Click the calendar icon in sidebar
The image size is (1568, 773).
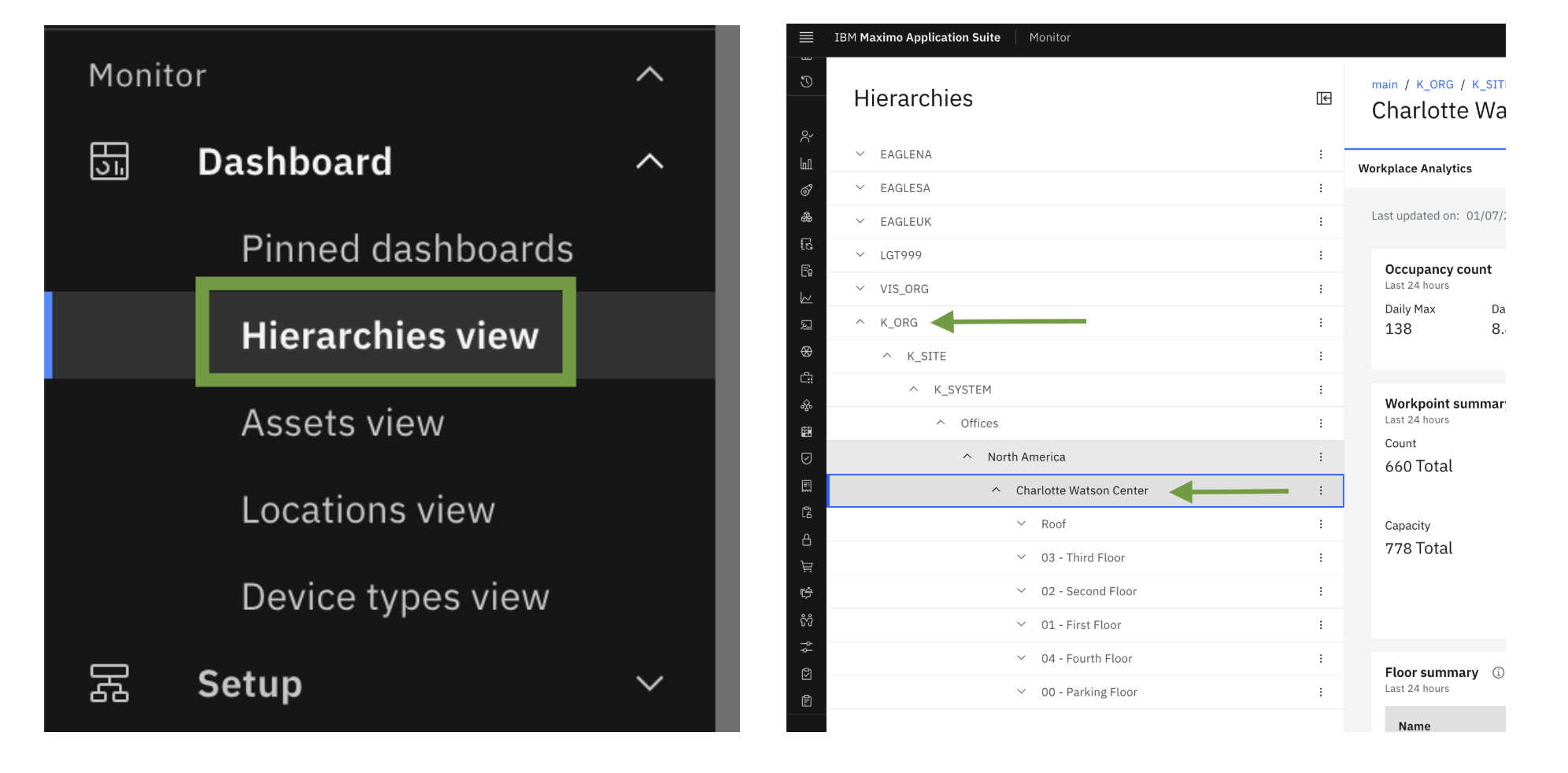pyautogui.click(x=806, y=432)
